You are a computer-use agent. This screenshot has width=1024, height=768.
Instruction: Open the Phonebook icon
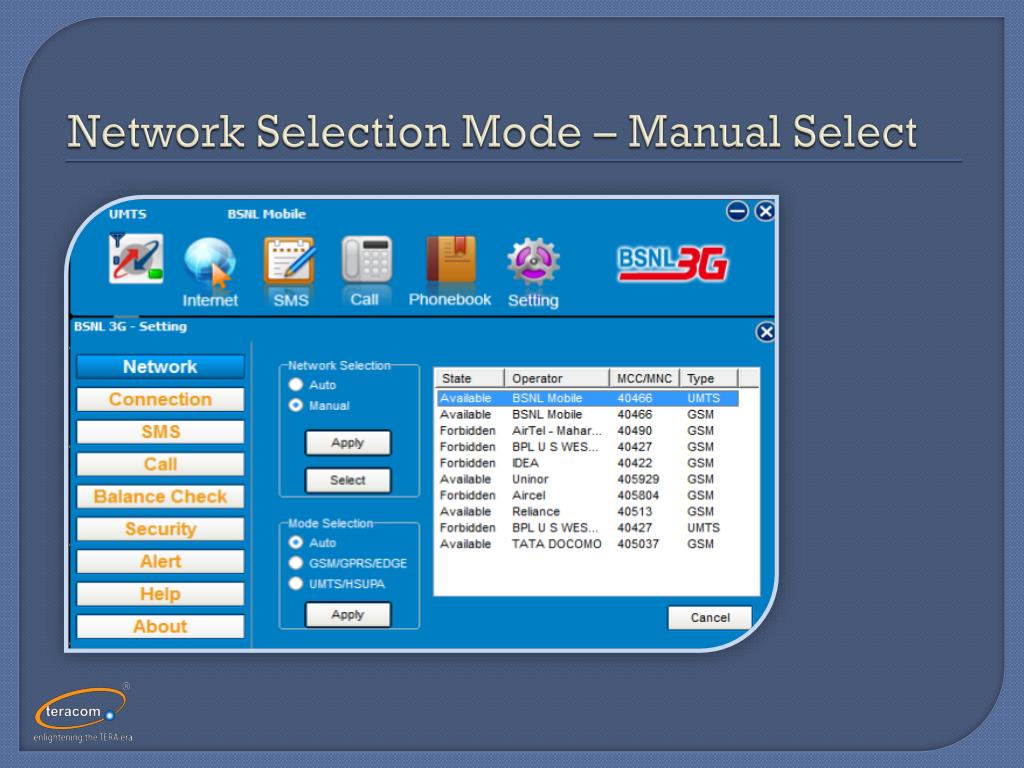point(451,259)
